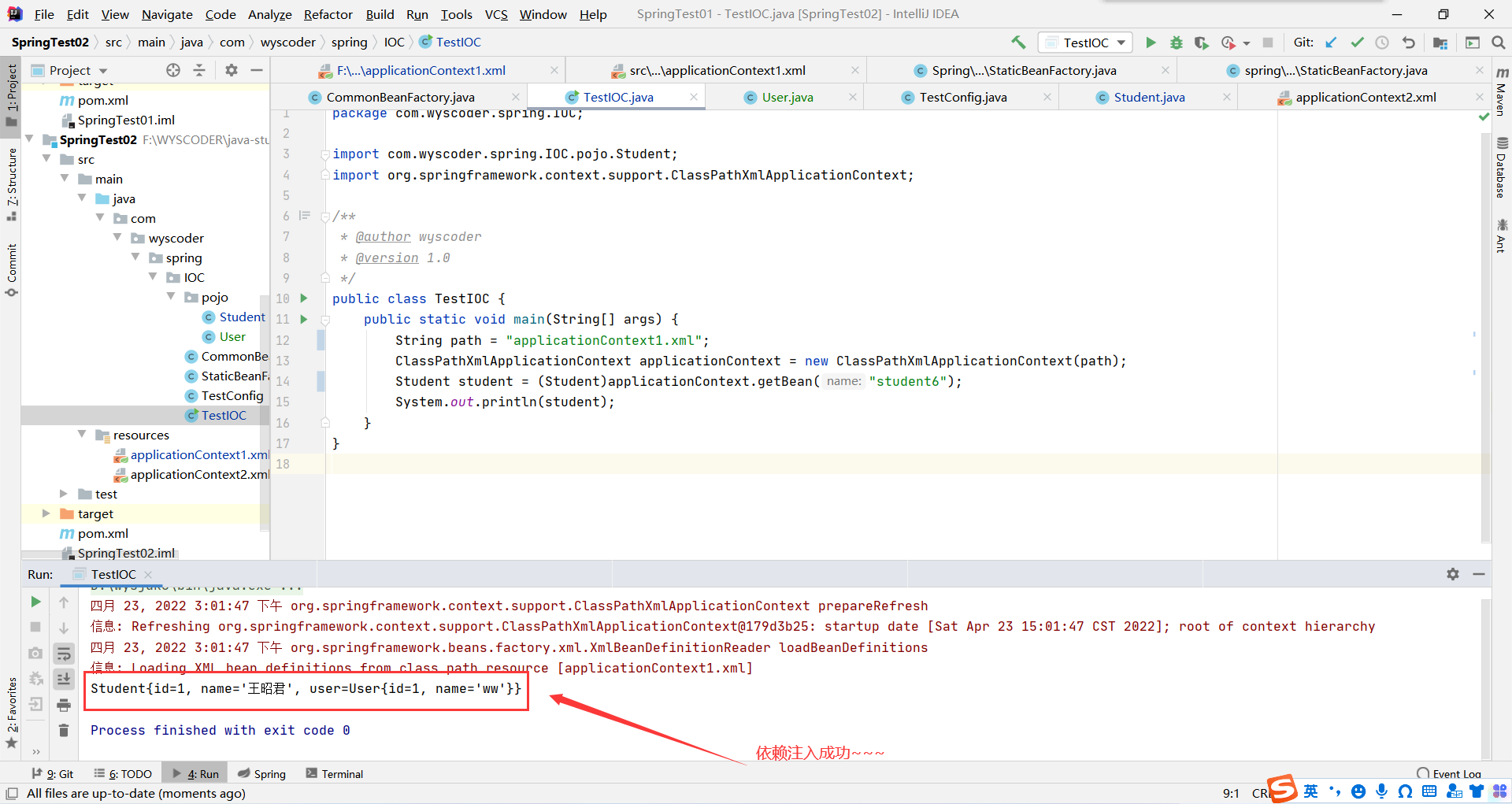Expand the test folder node
Image resolution: width=1512 pixels, height=804 pixels.
pyautogui.click(x=64, y=494)
